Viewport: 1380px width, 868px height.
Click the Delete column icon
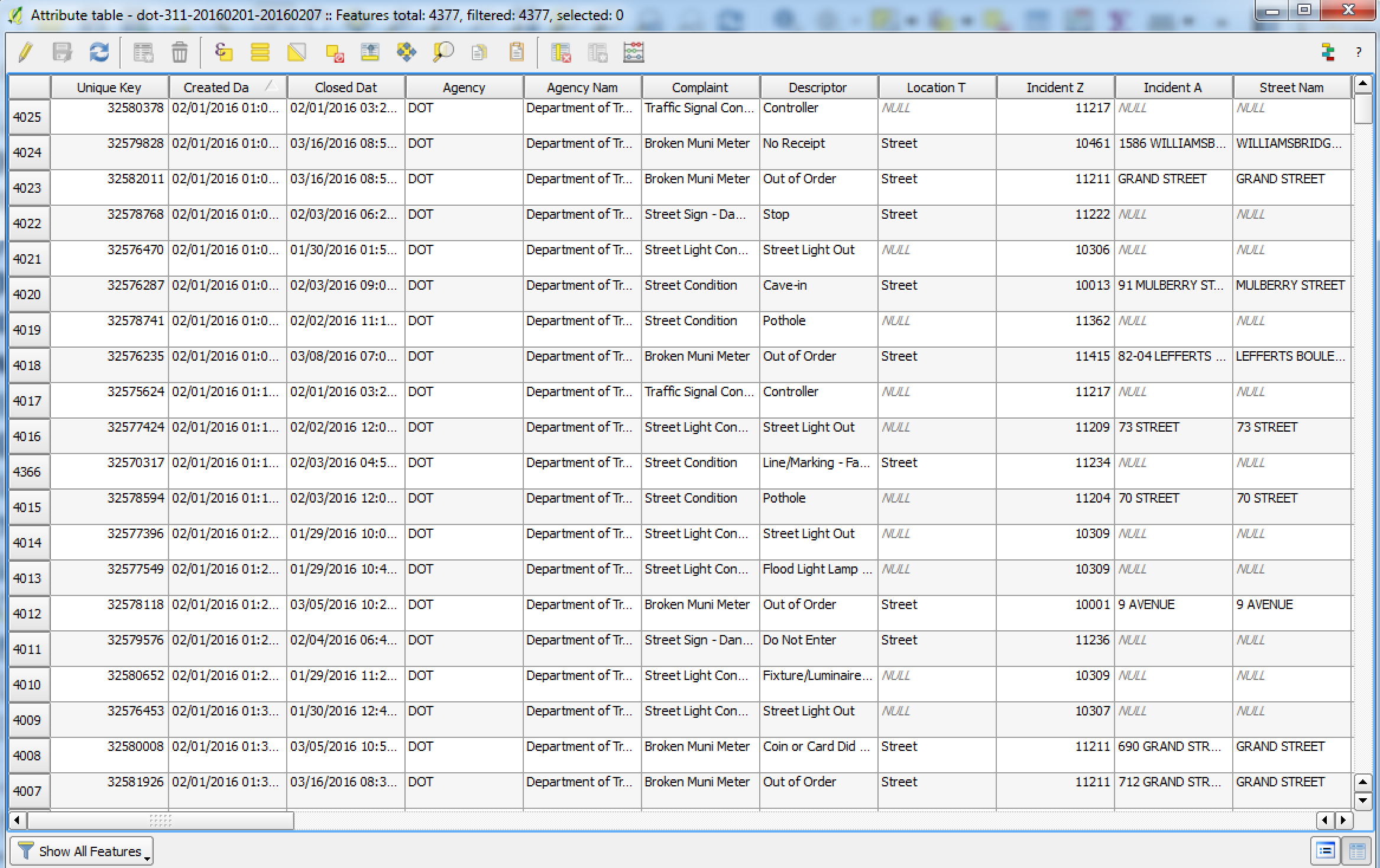561,53
